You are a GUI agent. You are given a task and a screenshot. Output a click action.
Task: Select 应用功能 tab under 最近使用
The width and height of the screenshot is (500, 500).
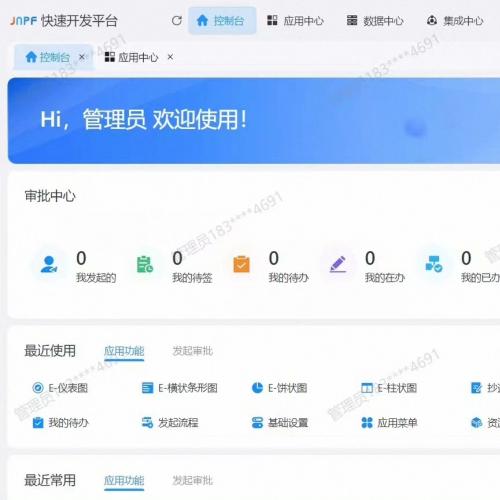coord(124,351)
